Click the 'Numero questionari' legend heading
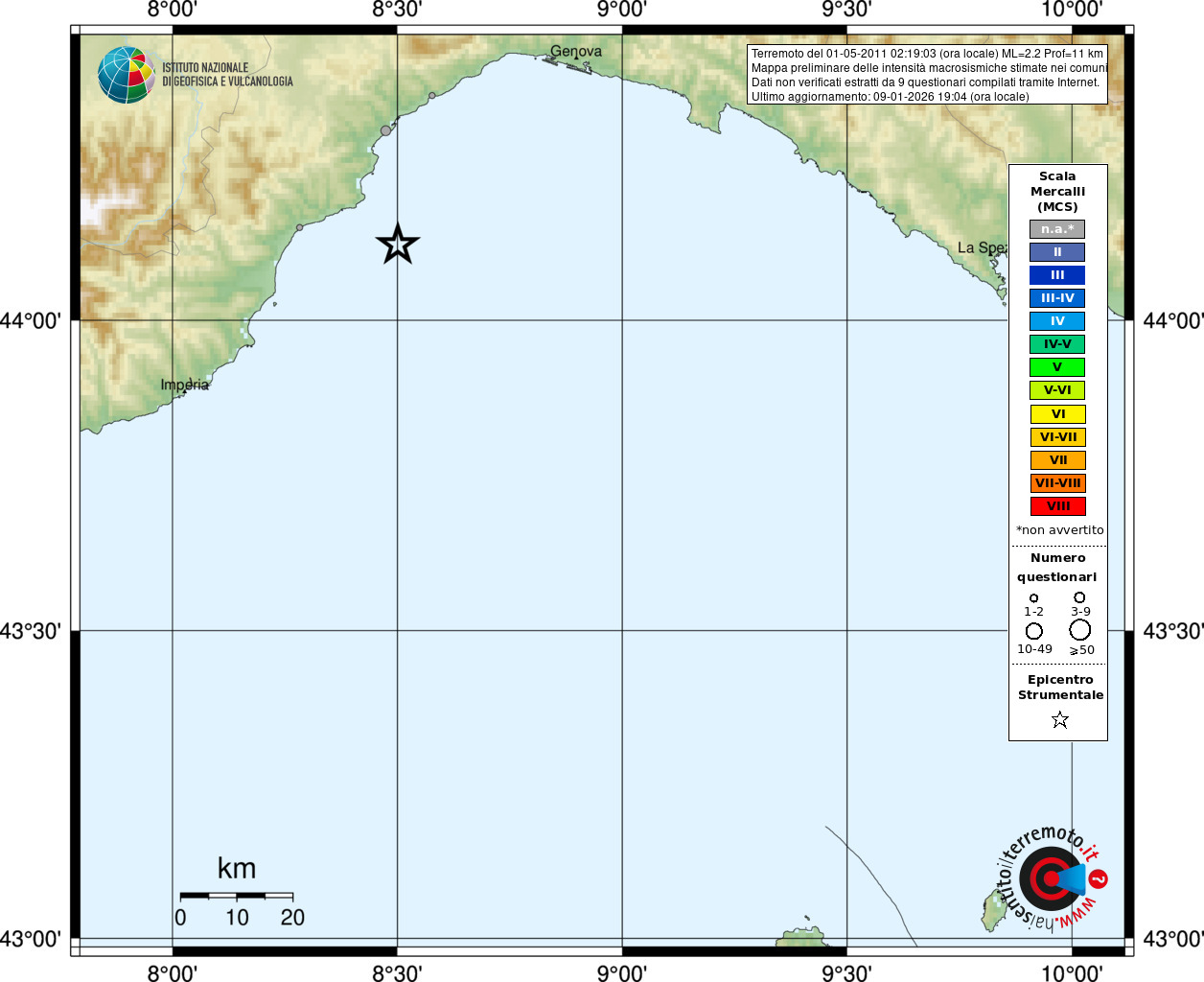Viewport: 1204px width, 982px height. (x=1057, y=568)
